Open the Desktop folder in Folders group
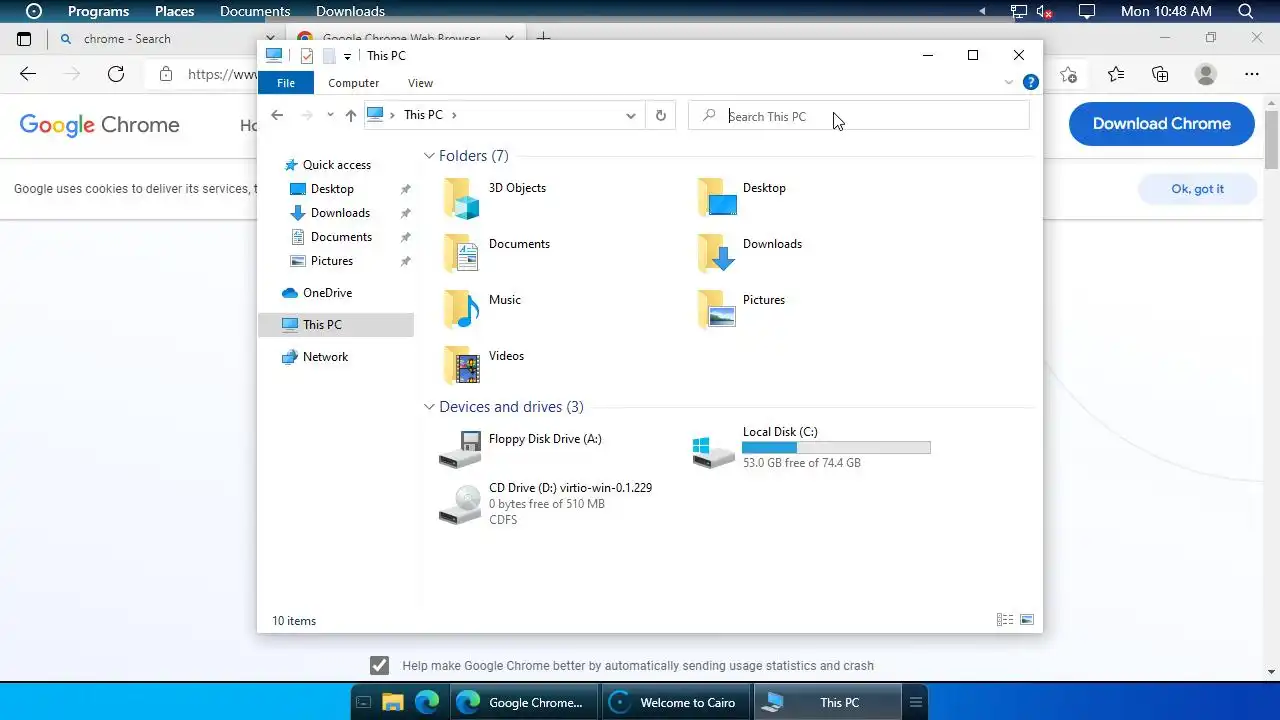The width and height of the screenshot is (1280, 720). click(742, 197)
